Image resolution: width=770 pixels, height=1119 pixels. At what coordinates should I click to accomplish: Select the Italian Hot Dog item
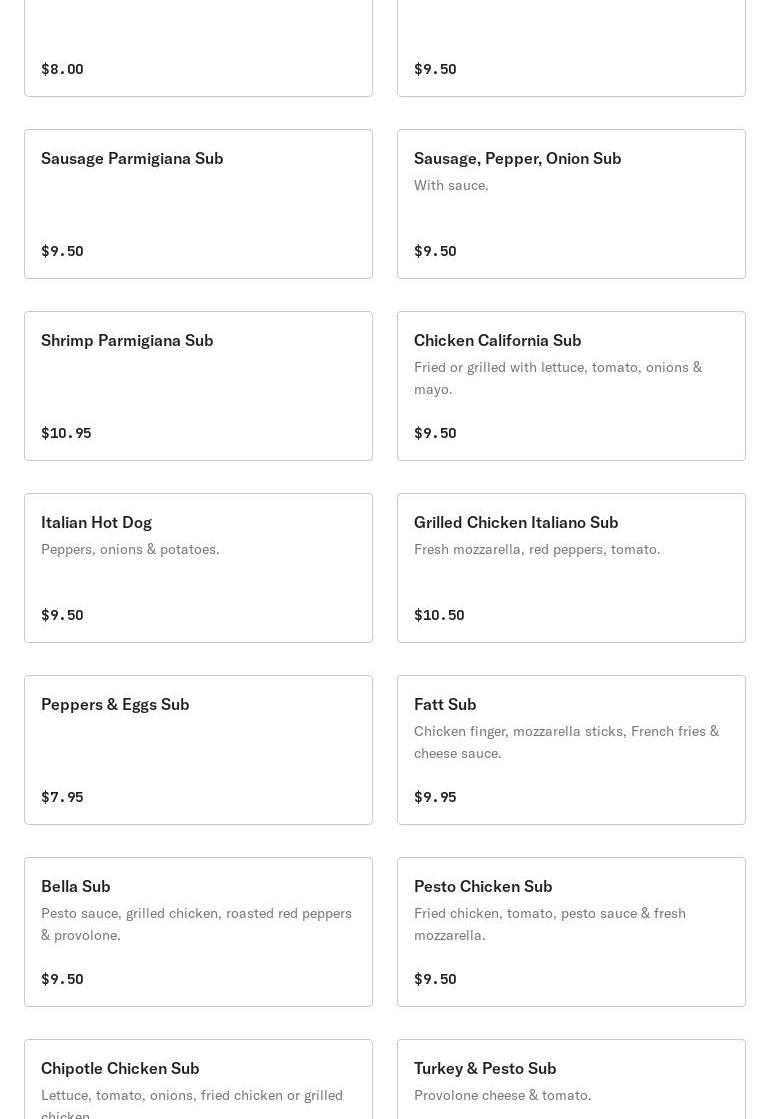(x=198, y=568)
